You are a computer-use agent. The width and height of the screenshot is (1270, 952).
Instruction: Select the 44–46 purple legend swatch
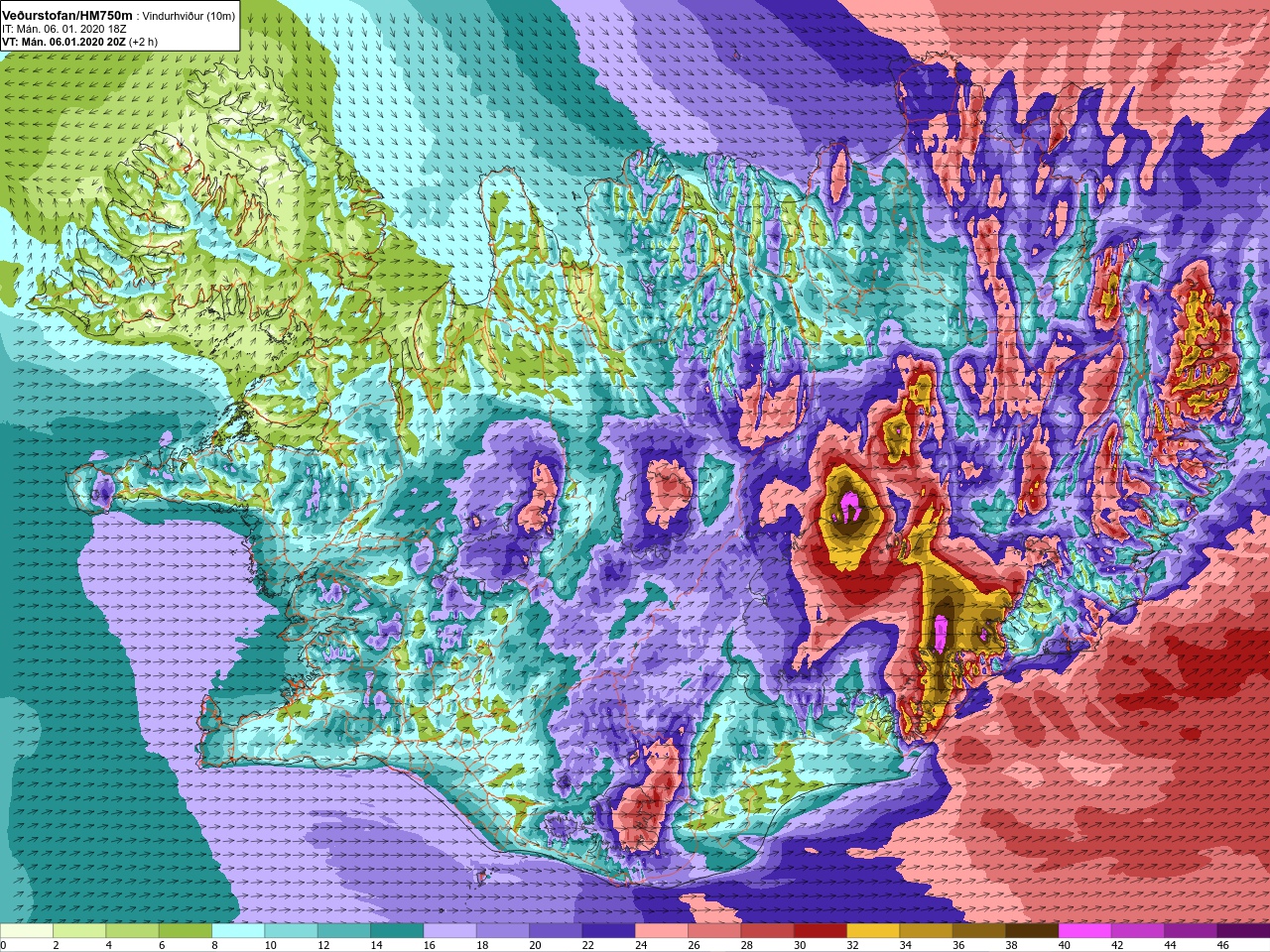coord(1191,931)
